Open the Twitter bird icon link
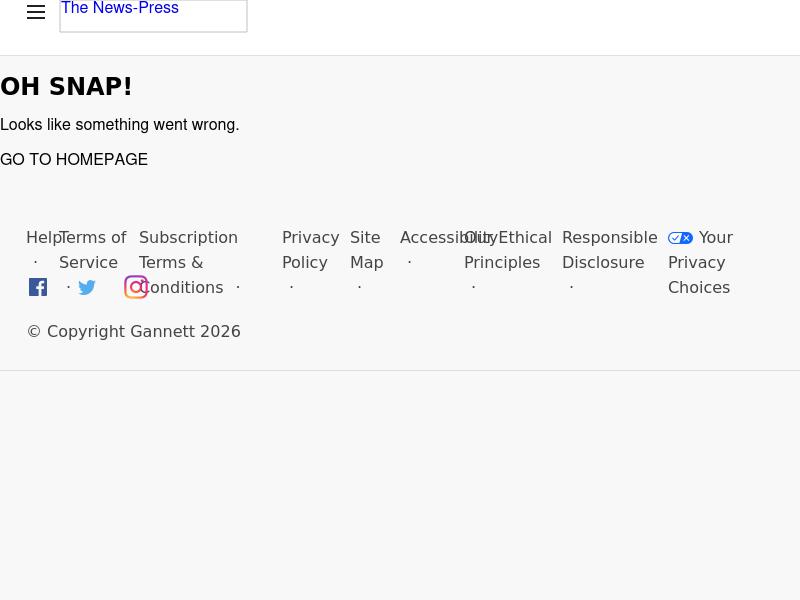Viewport: 800px width, 600px height. (87, 288)
